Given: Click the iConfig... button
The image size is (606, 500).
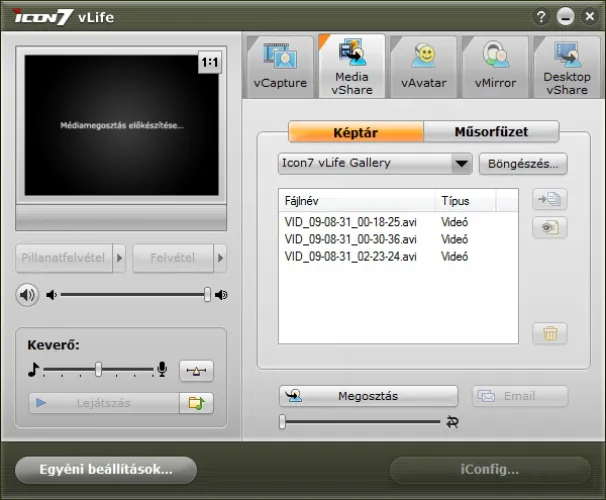Looking at the screenshot, I should tap(490, 470).
